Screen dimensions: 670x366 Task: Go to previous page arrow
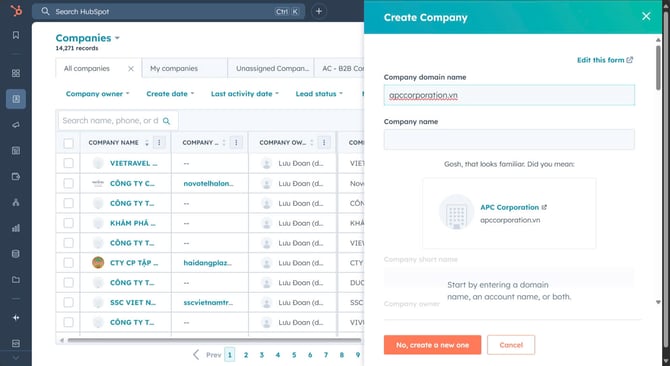tap(196, 354)
